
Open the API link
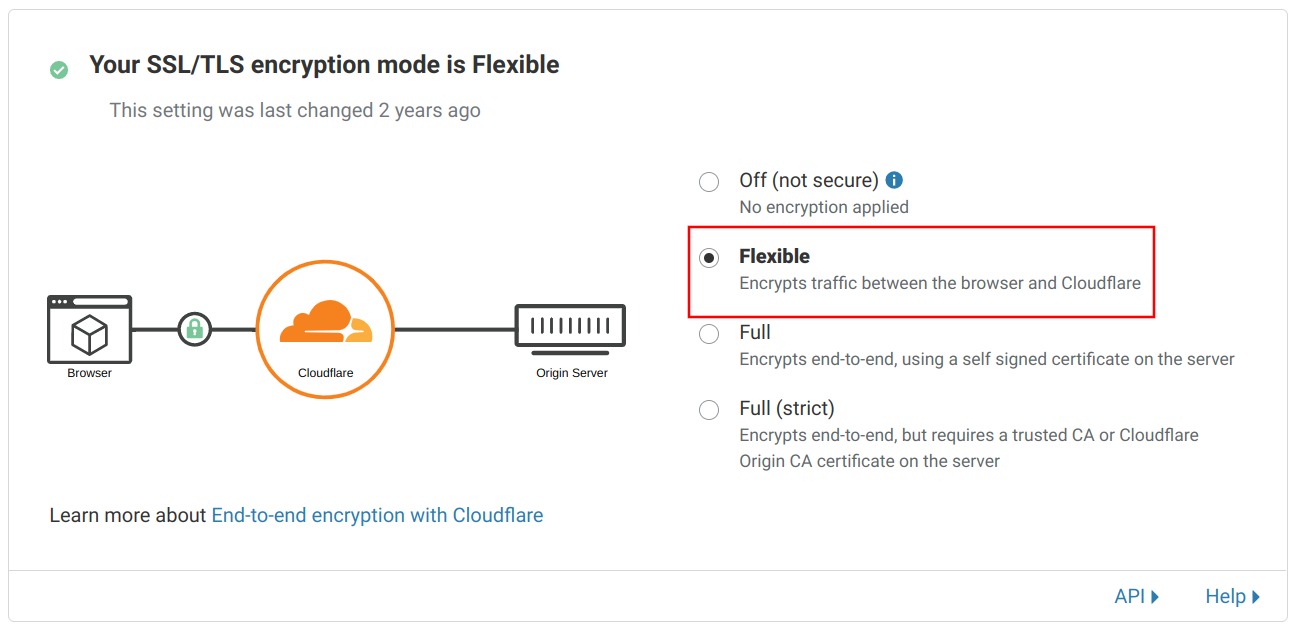click(x=1131, y=596)
